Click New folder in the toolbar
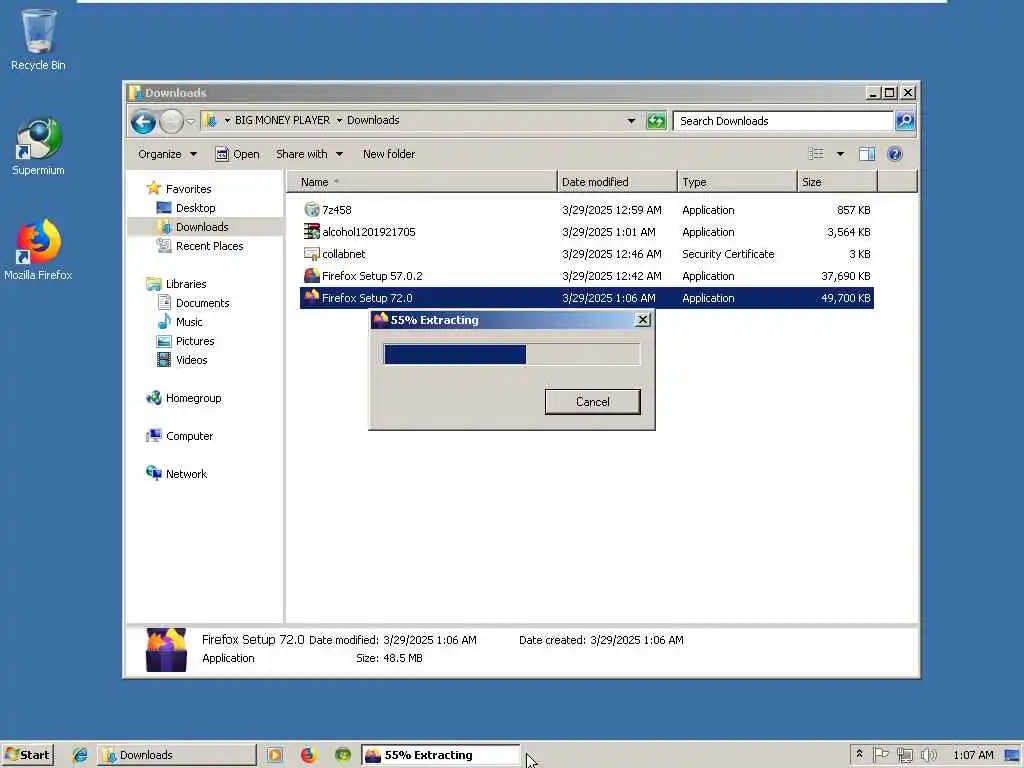Screen dimensions: 1024x768 click(x=389, y=154)
